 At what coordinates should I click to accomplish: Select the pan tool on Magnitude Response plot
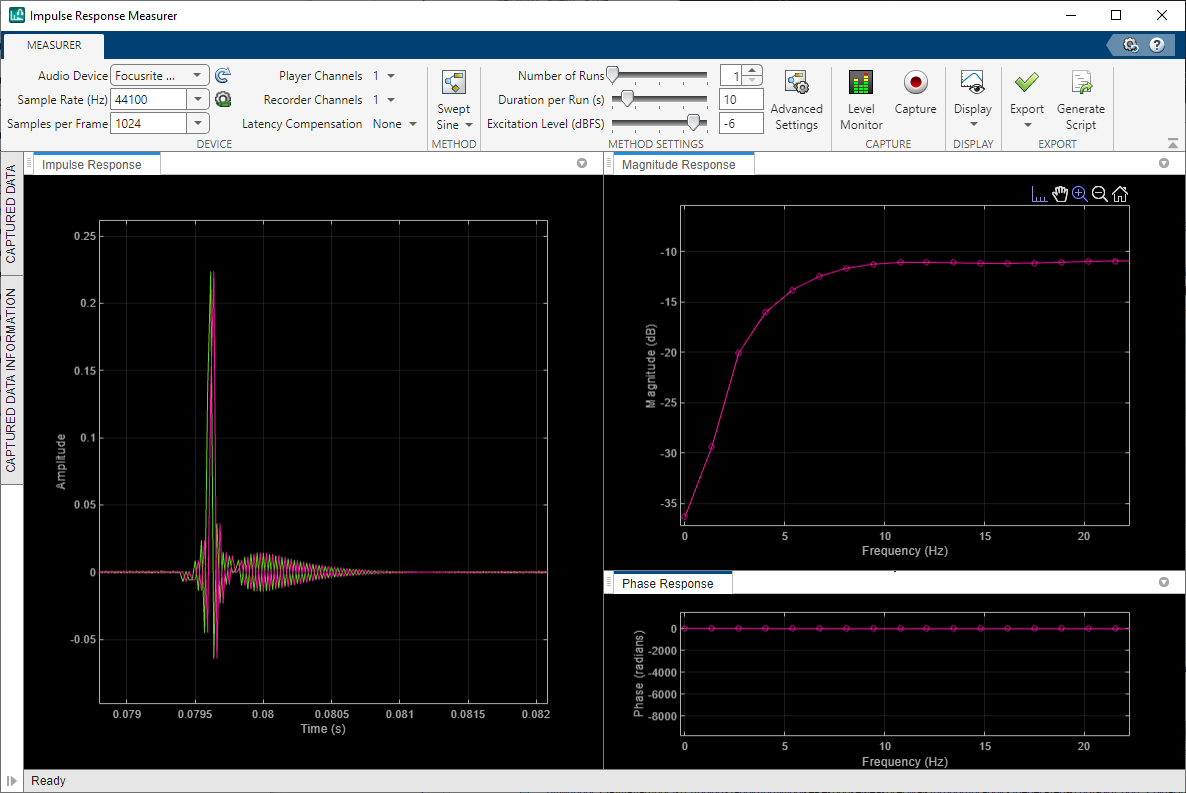pyautogui.click(x=1059, y=193)
